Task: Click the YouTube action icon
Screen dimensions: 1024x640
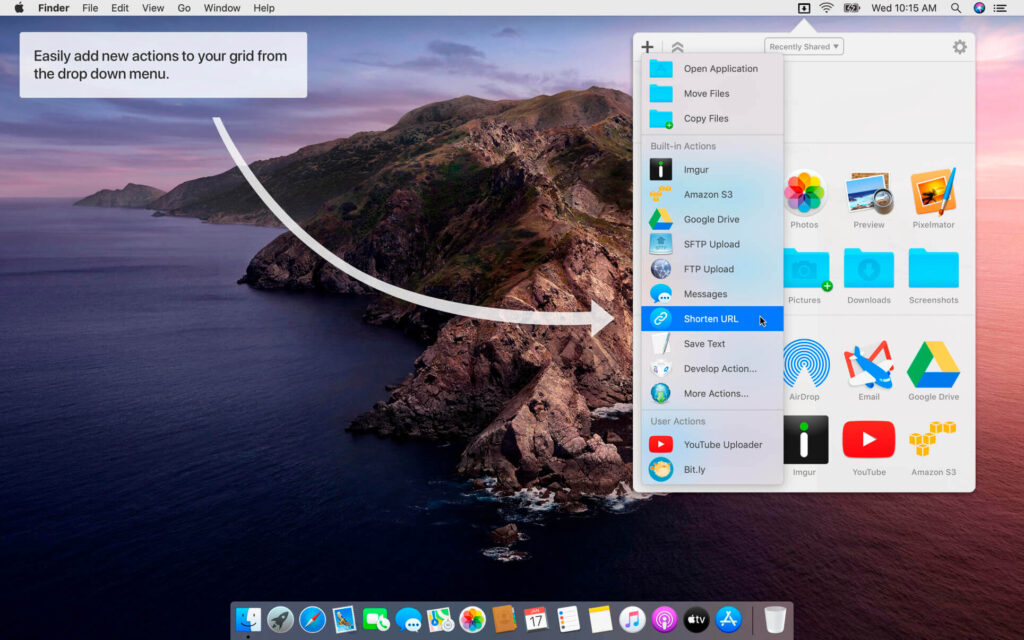Action: pyautogui.click(x=868, y=440)
